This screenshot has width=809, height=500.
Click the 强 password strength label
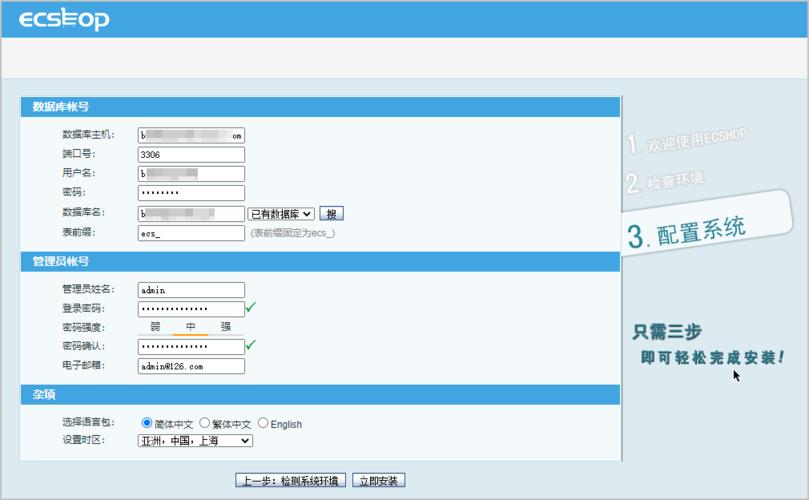pos(225,327)
